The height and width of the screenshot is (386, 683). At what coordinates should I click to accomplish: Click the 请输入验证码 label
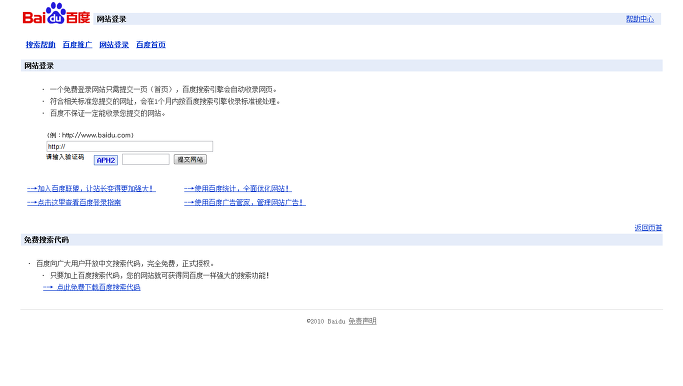(x=65, y=157)
